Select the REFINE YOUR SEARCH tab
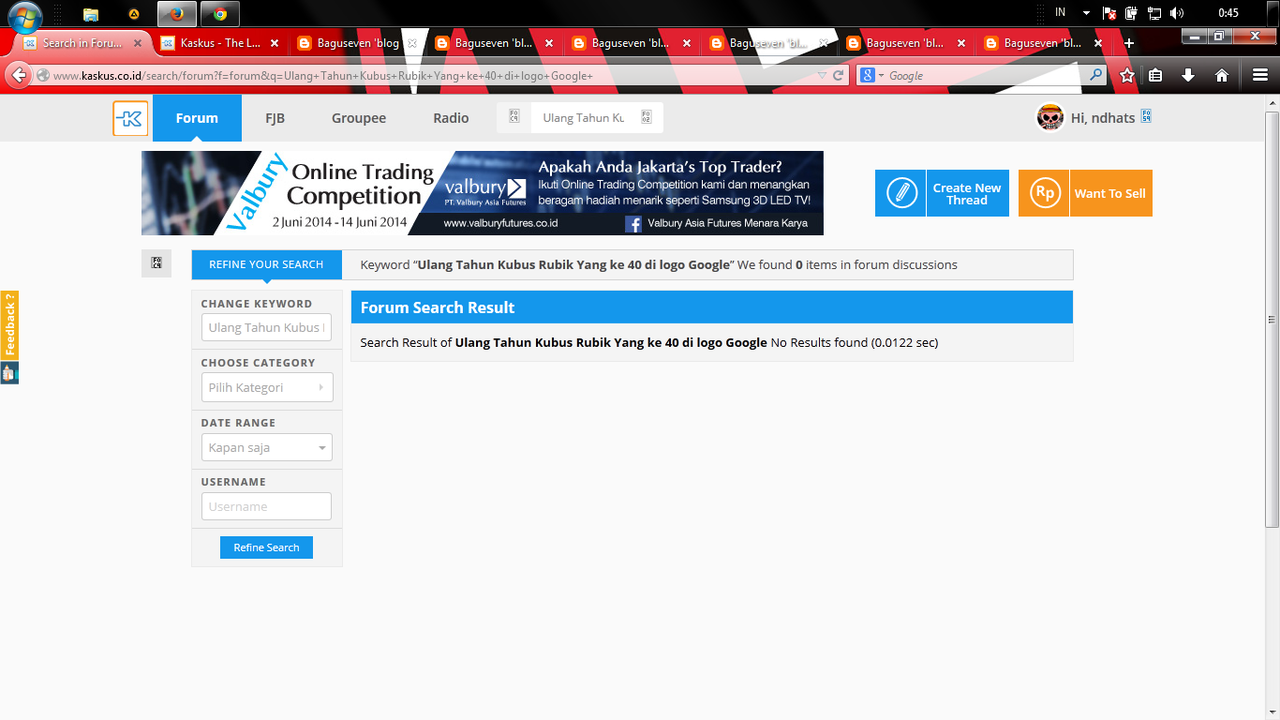Screen dimensions: 1280x720 [x=266, y=265]
